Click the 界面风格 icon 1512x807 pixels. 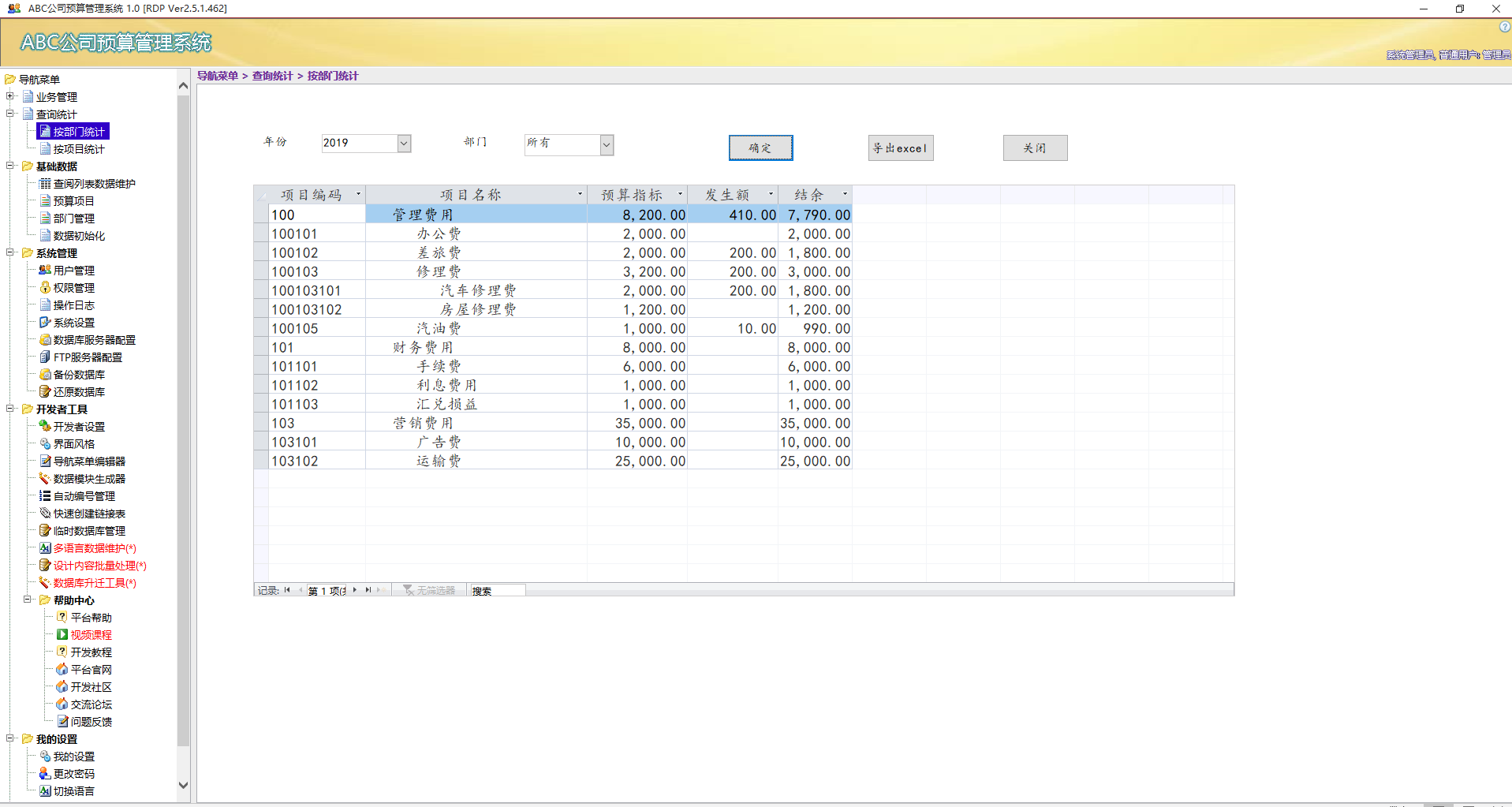coord(45,444)
